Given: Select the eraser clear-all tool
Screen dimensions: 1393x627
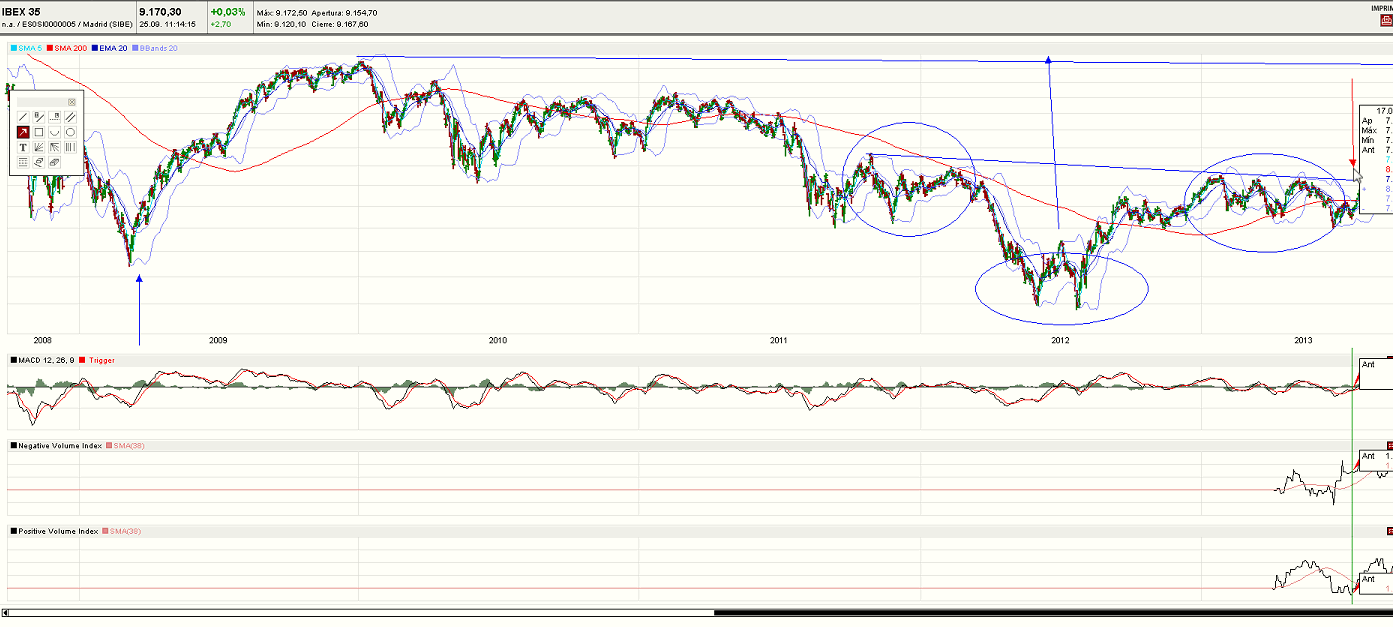Looking at the screenshot, I should [x=54, y=162].
